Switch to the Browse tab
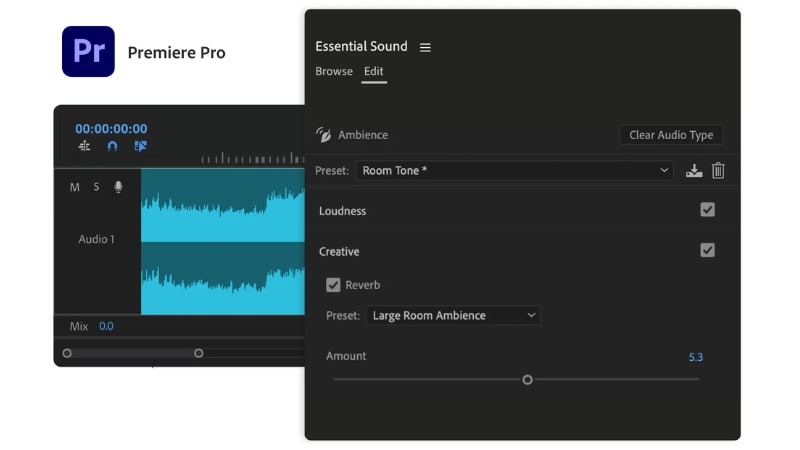800x450 pixels. tap(334, 72)
